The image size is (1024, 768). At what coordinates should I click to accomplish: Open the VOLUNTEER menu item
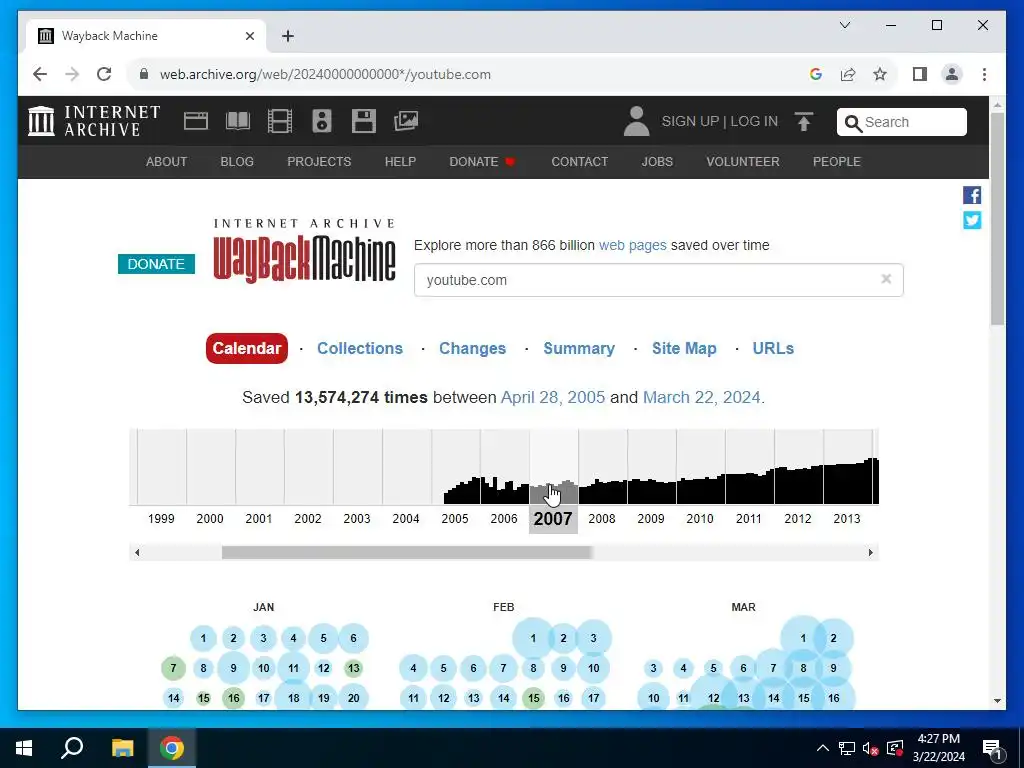point(743,161)
